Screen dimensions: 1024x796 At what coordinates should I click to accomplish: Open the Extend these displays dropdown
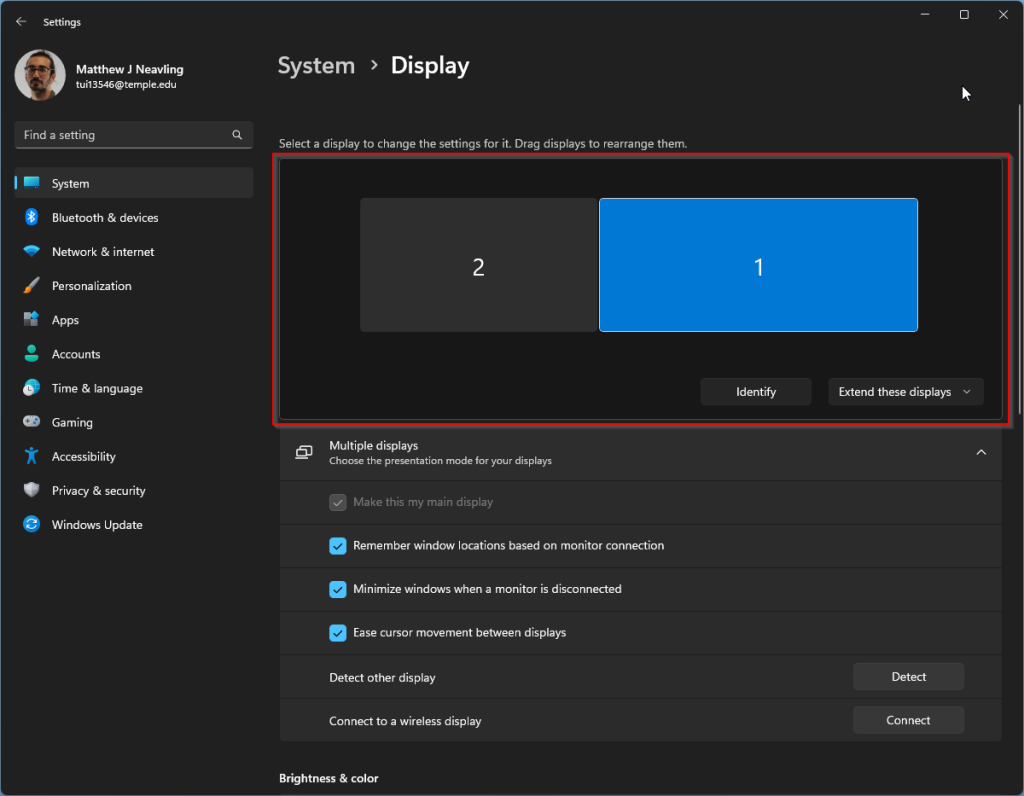tap(905, 392)
